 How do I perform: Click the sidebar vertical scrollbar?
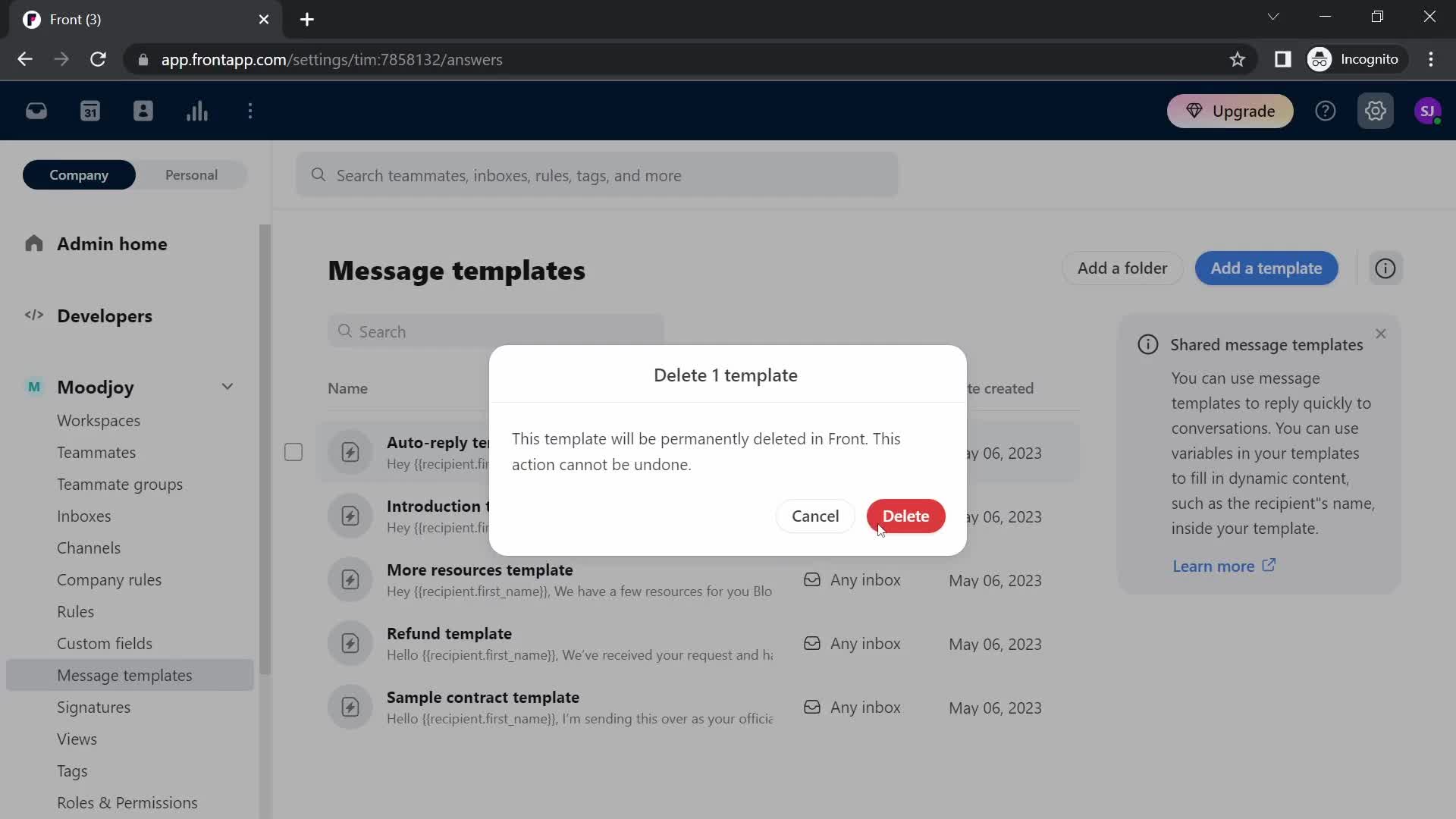265,449
